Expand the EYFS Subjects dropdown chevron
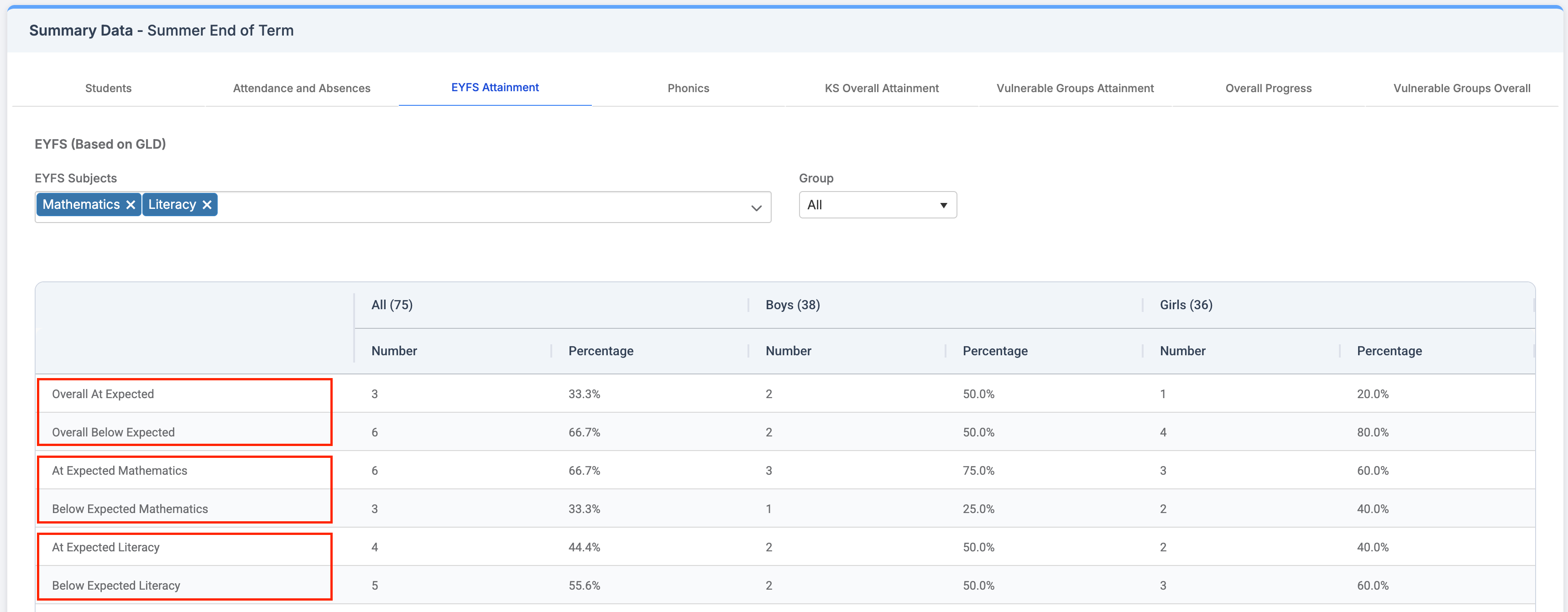Image resolution: width=1568 pixels, height=612 pixels. point(756,208)
